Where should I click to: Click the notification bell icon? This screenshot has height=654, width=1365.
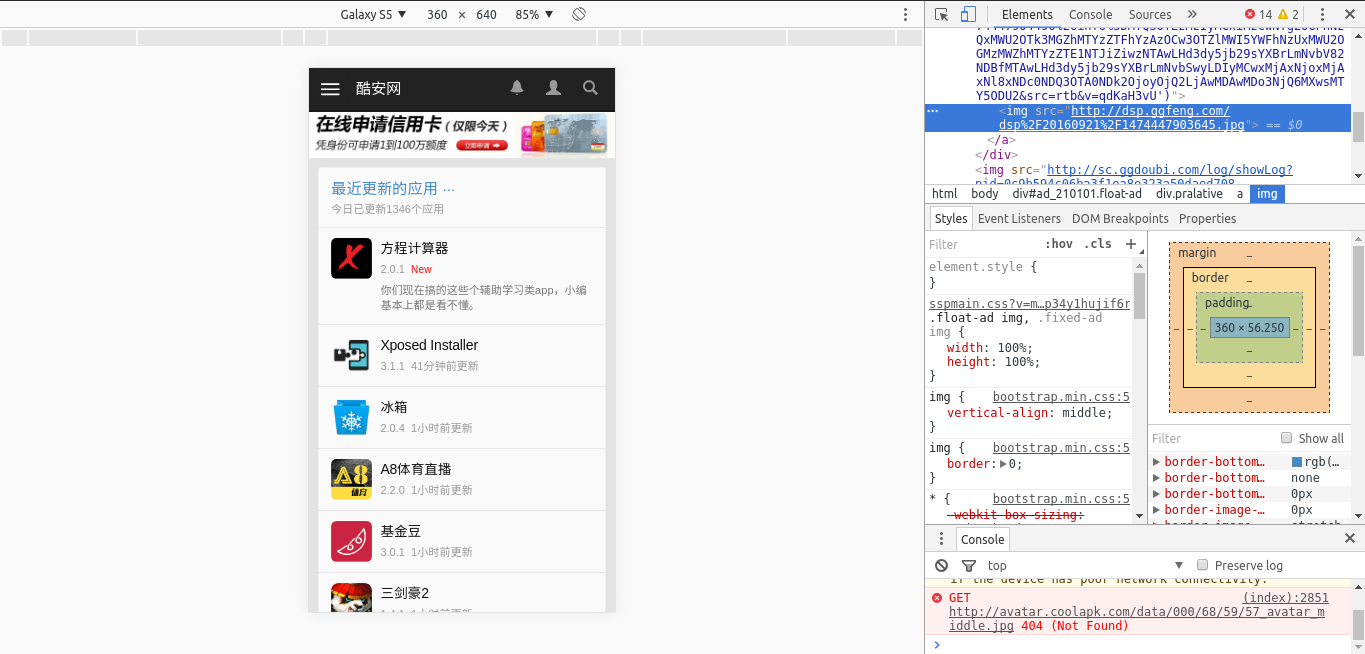517,88
